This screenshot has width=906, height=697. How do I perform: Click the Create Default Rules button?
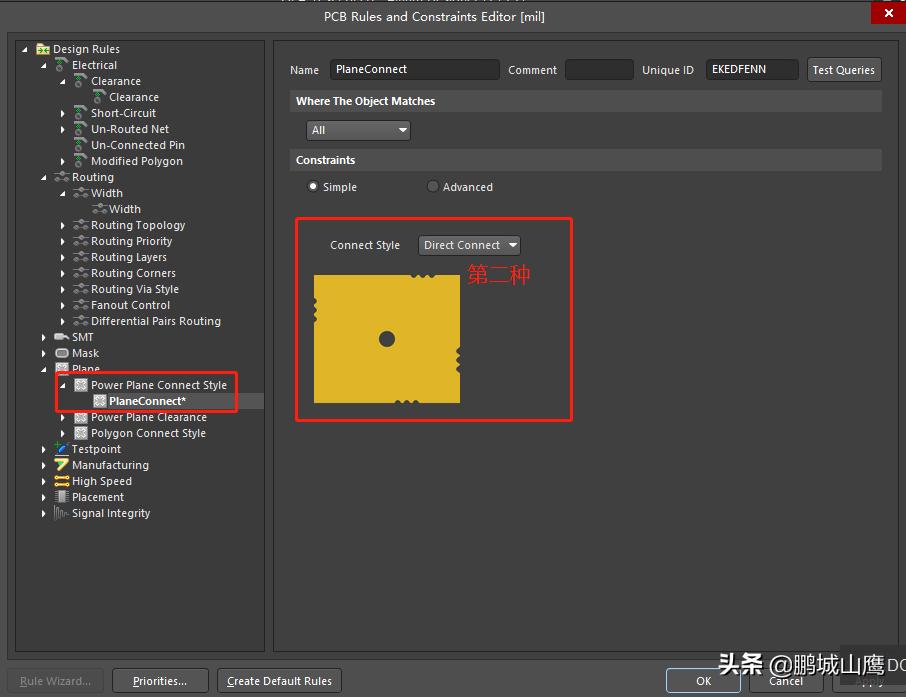pyautogui.click(x=279, y=681)
